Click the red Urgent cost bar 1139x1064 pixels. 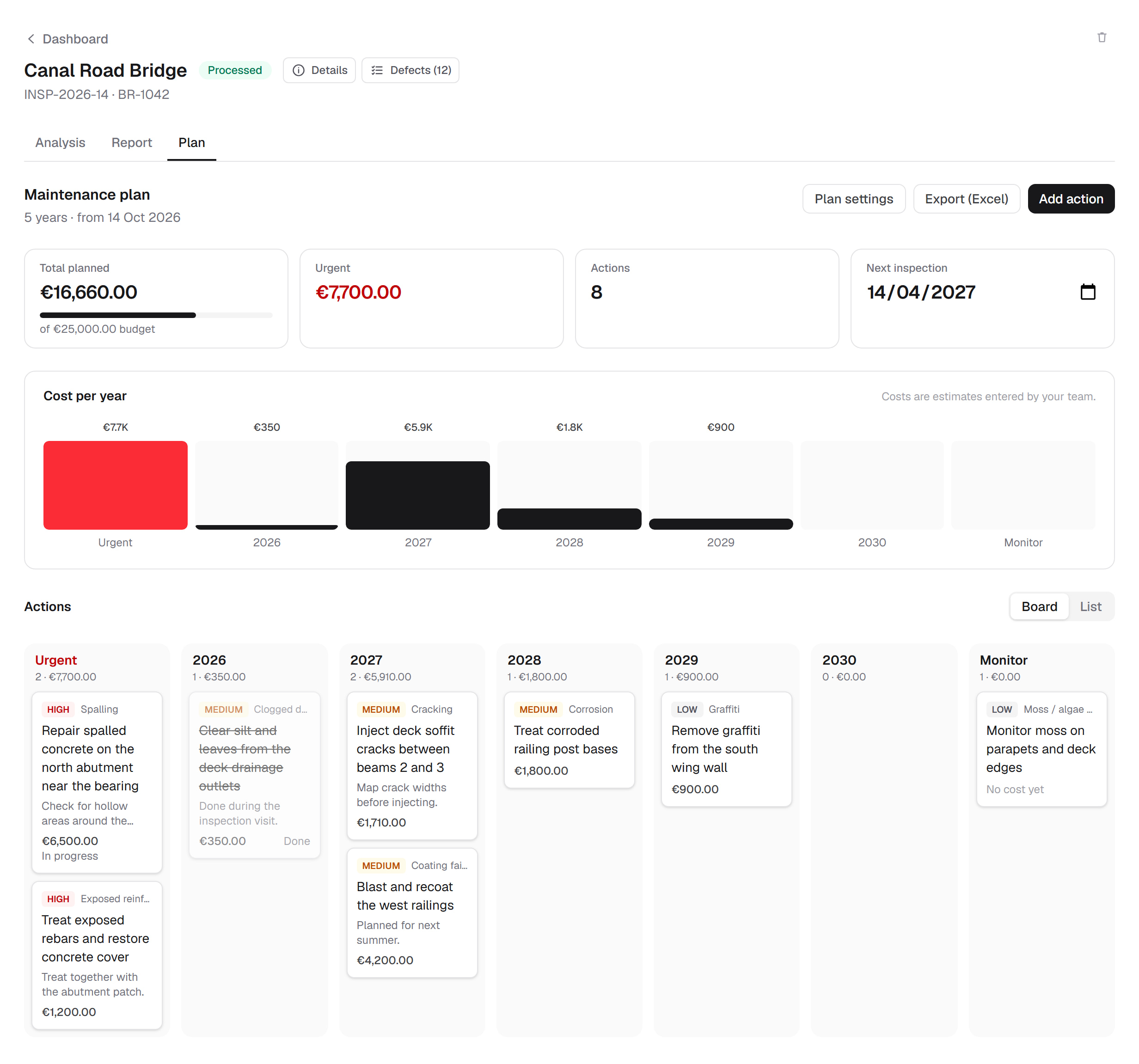pyautogui.click(x=115, y=485)
